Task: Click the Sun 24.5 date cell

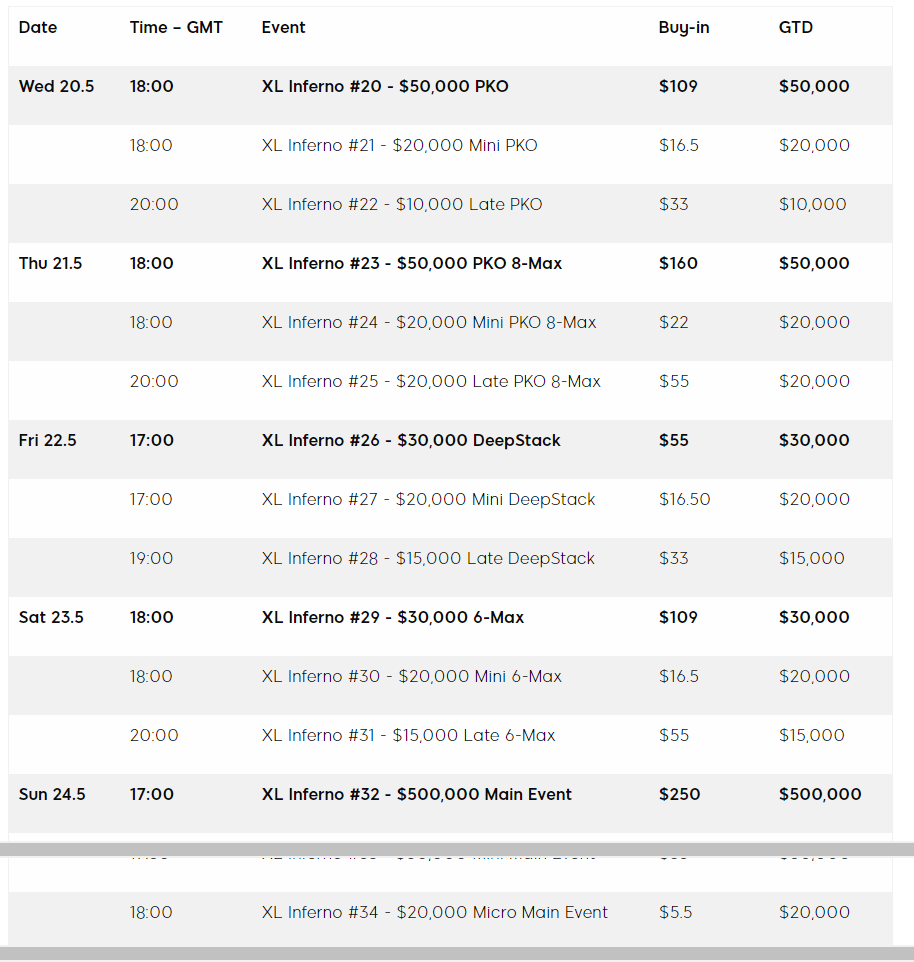Action: click(x=52, y=795)
